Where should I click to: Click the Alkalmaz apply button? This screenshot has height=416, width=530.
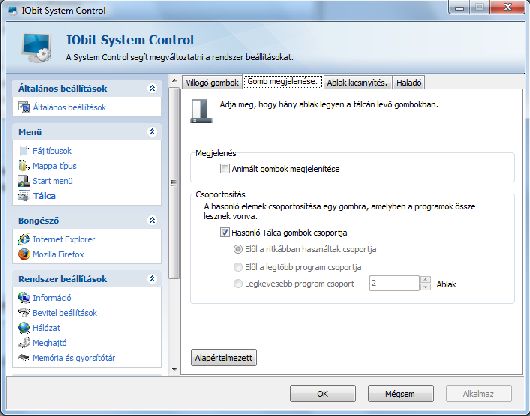tap(479, 394)
